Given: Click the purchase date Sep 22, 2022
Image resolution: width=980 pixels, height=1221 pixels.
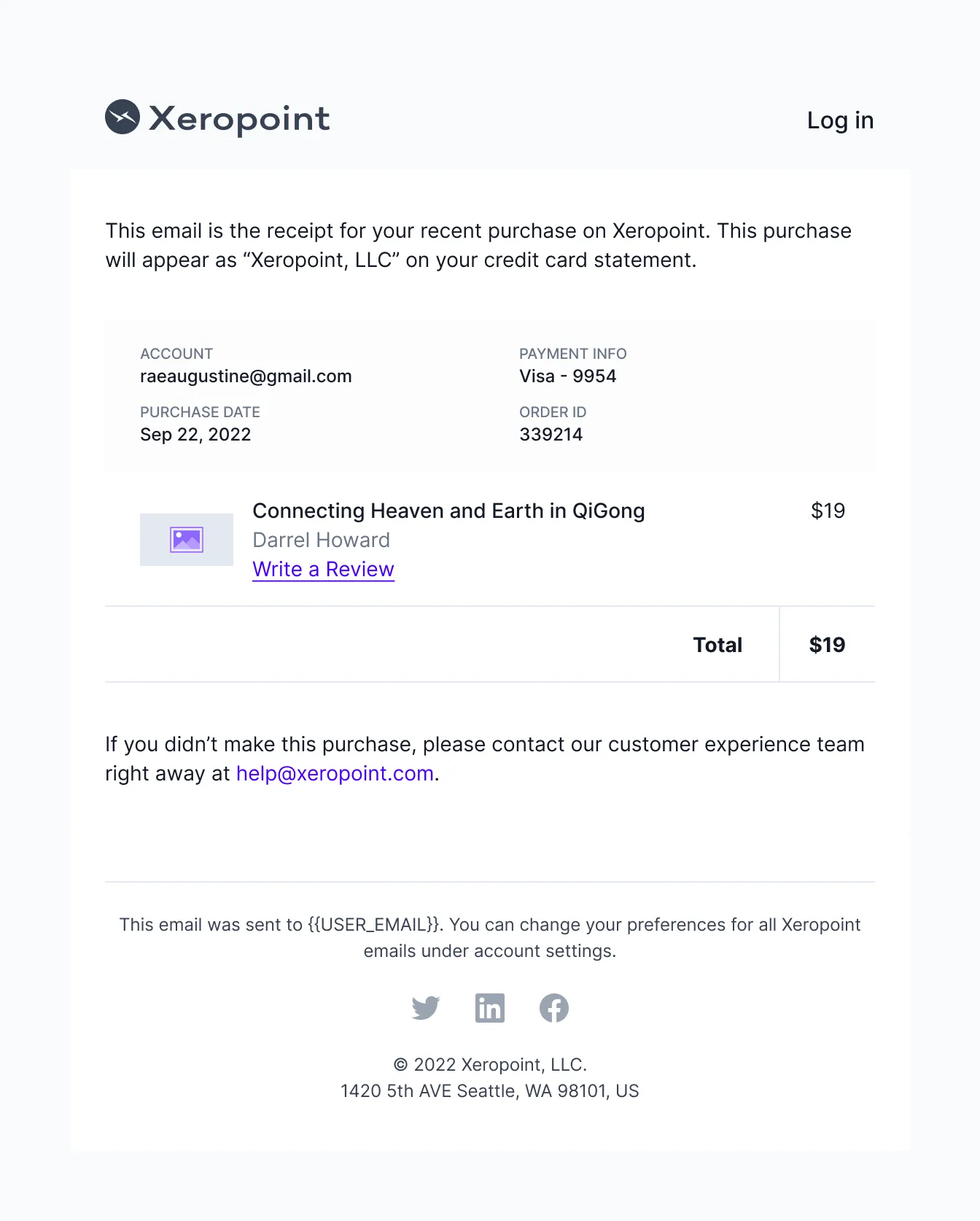Looking at the screenshot, I should pyautogui.click(x=195, y=435).
